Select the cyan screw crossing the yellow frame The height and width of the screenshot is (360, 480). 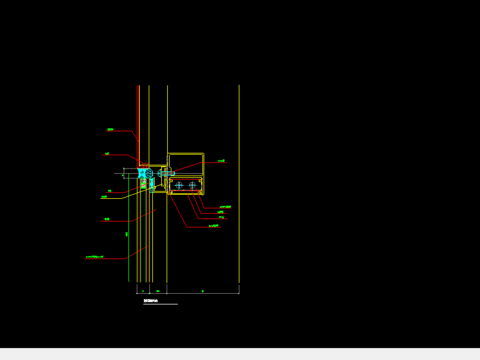pos(166,173)
